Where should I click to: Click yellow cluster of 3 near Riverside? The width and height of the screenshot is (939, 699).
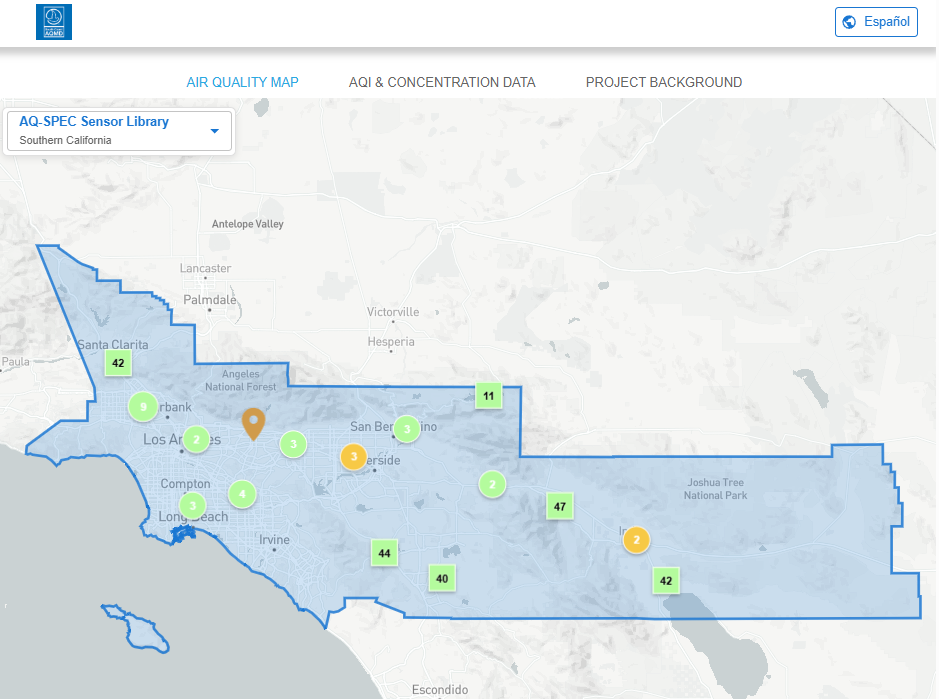coord(353,457)
